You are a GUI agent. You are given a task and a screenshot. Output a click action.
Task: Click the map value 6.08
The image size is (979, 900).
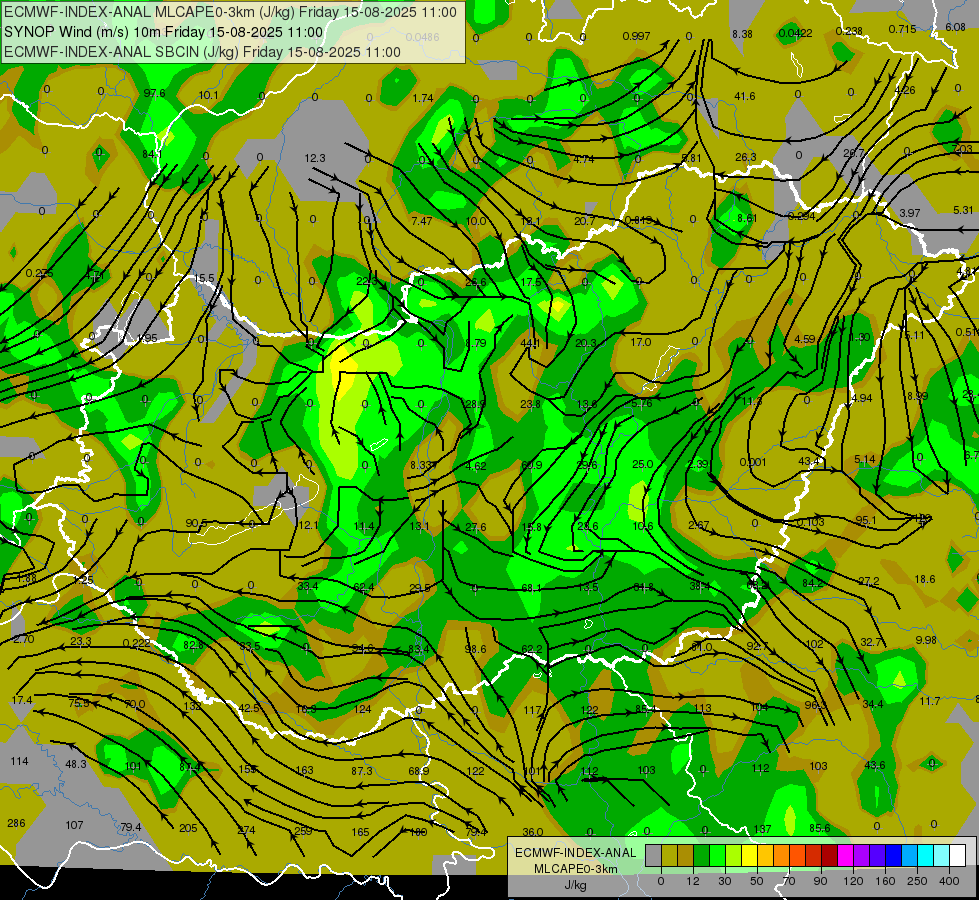click(x=955, y=27)
